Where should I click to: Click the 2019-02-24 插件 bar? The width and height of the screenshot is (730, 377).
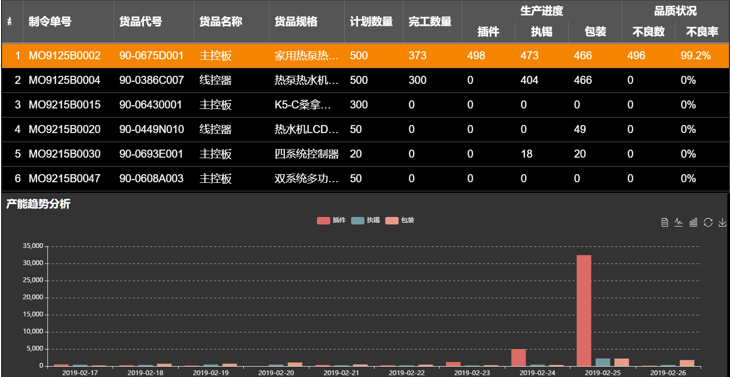pyautogui.click(x=519, y=357)
